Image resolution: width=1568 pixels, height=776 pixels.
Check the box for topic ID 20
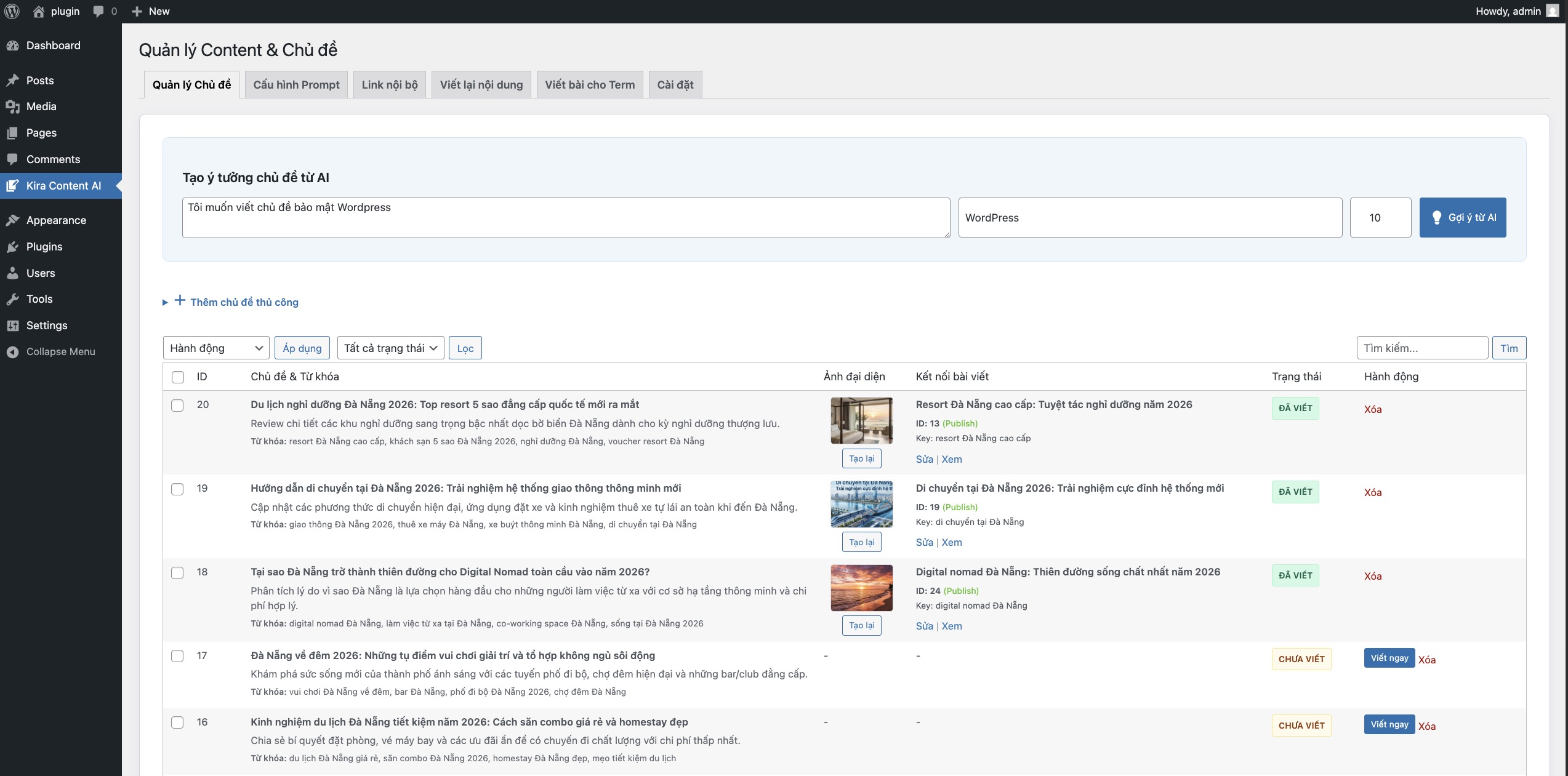177,406
